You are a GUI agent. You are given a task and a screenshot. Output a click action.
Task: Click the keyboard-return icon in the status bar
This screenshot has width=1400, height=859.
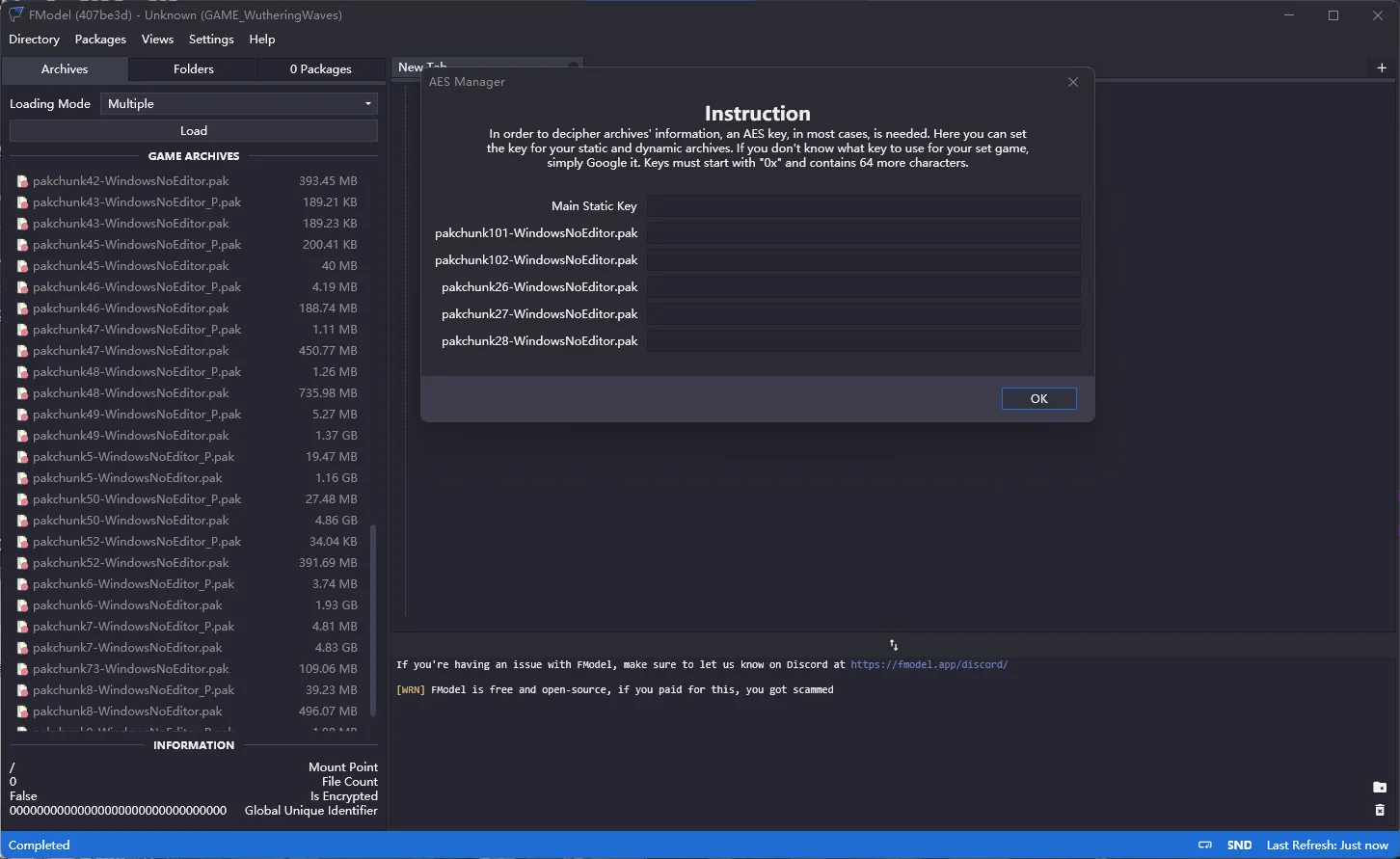click(x=1204, y=846)
